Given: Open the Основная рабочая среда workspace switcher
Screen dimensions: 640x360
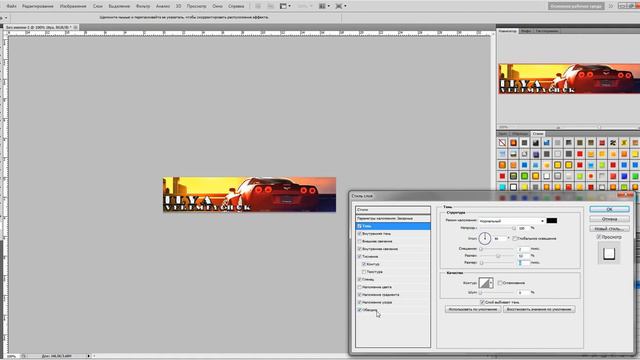Looking at the screenshot, I should (576, 6).
